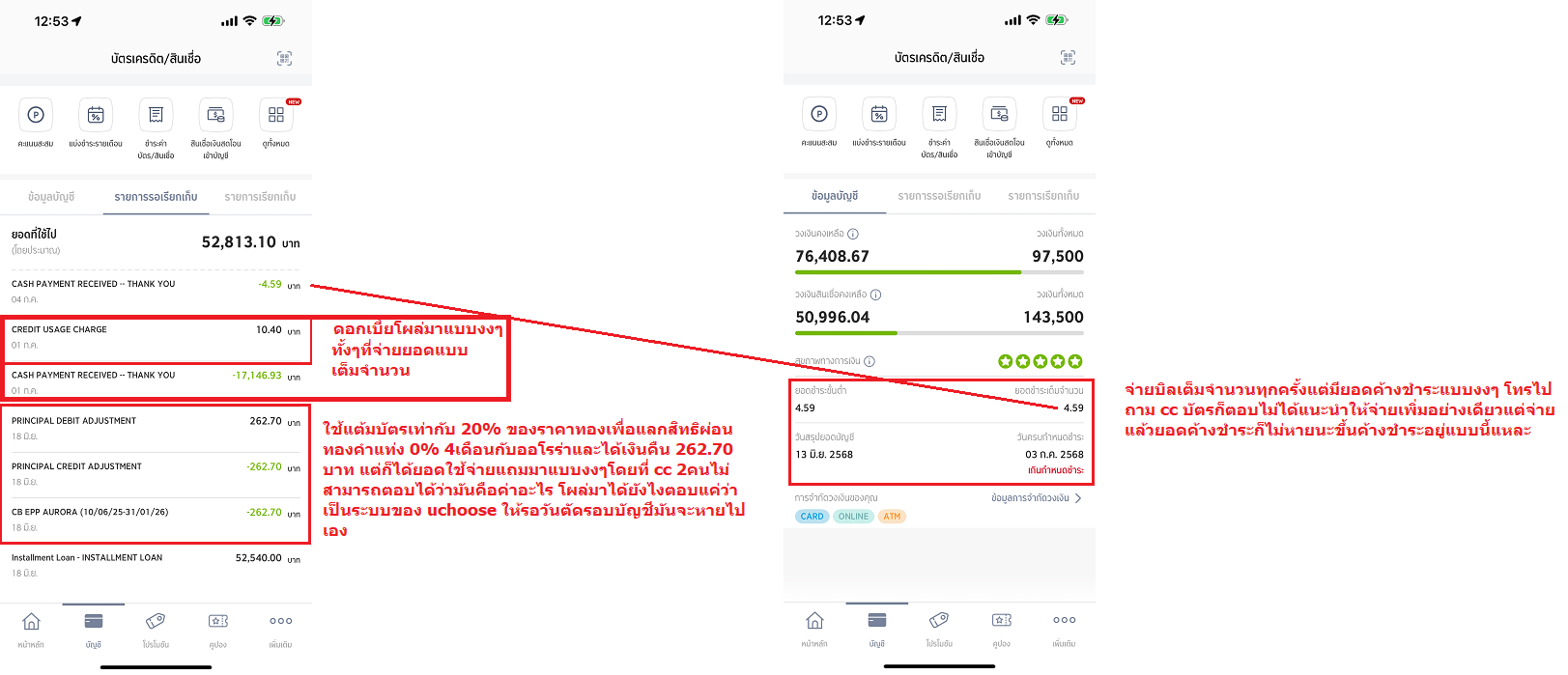Open ชำระค่าบัตร/สินเชื่อ bill icon on right phone
The image size is (1568, 675).
[939, 114]
